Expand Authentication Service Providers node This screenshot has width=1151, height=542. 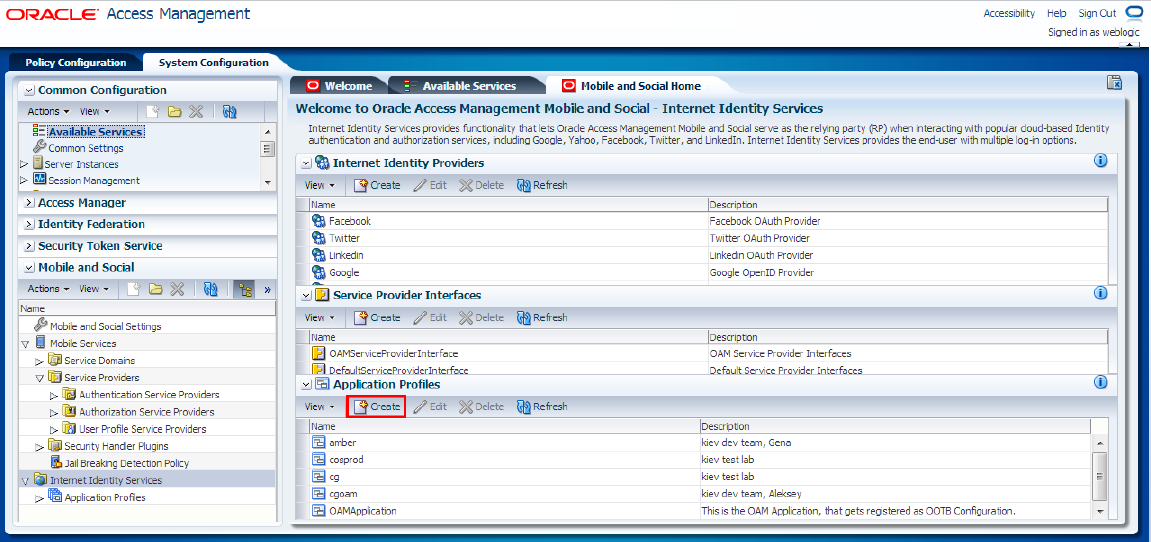click(x=54, y=395)
